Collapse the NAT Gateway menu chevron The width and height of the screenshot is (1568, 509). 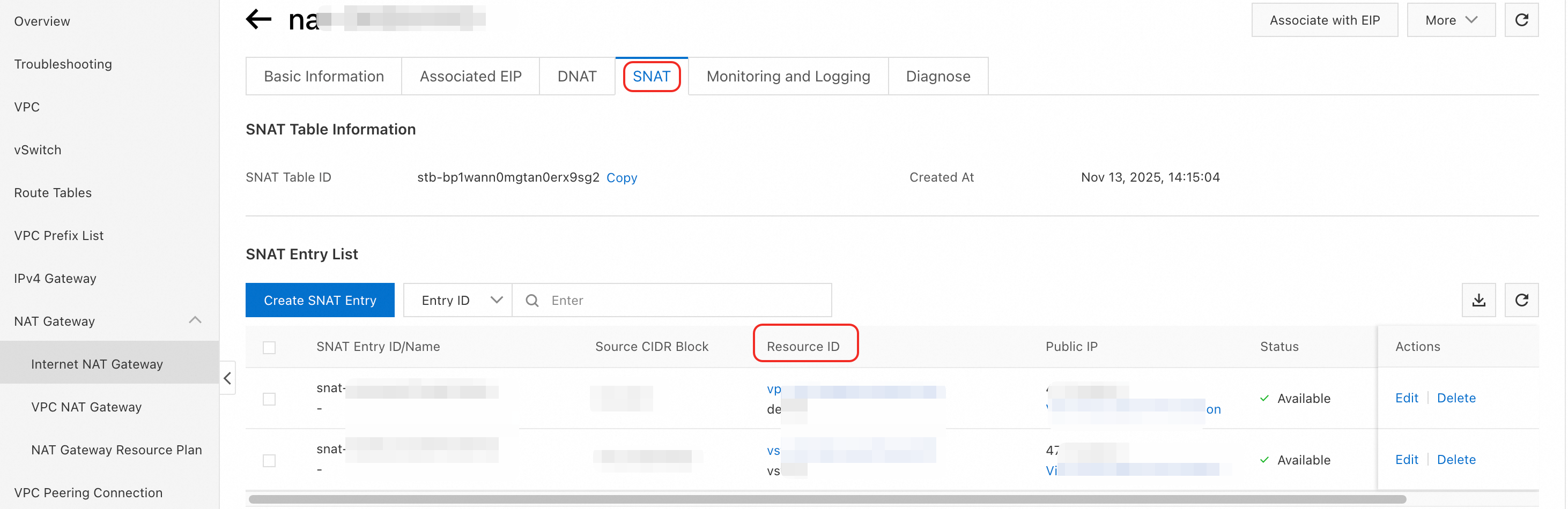[x=195, y=320]
